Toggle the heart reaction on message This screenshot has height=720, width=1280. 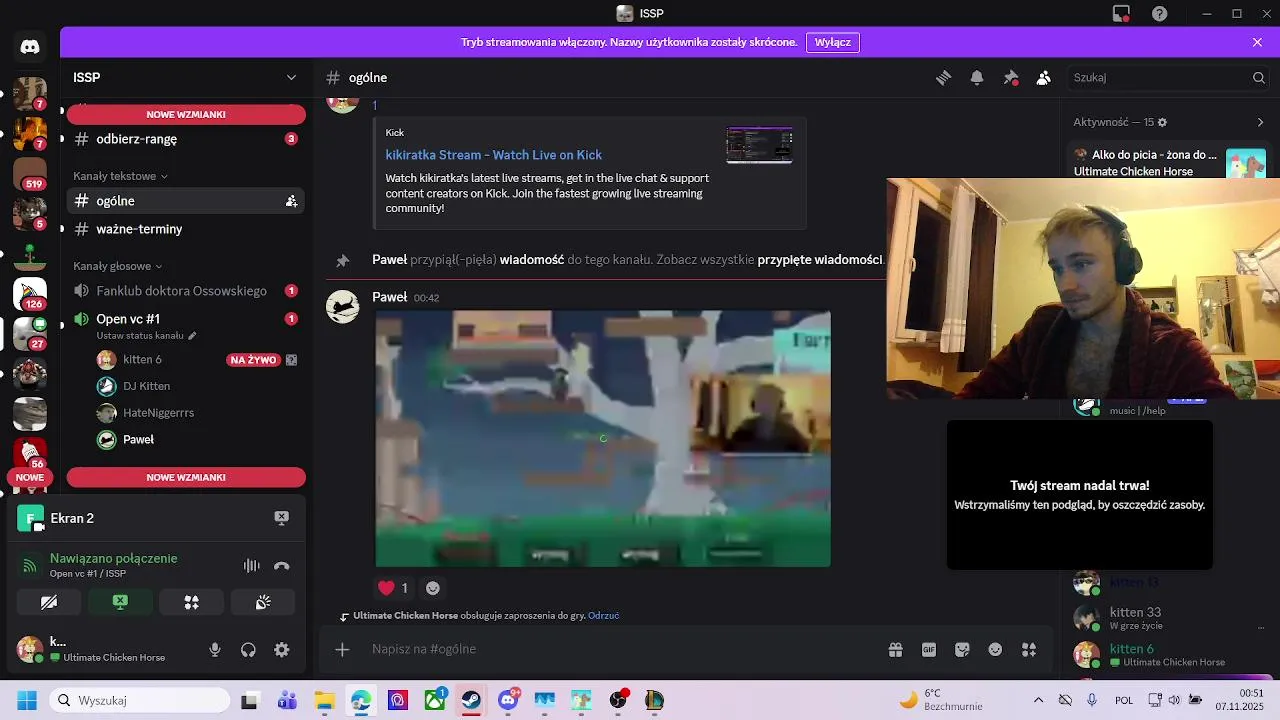tap(393, 588)
